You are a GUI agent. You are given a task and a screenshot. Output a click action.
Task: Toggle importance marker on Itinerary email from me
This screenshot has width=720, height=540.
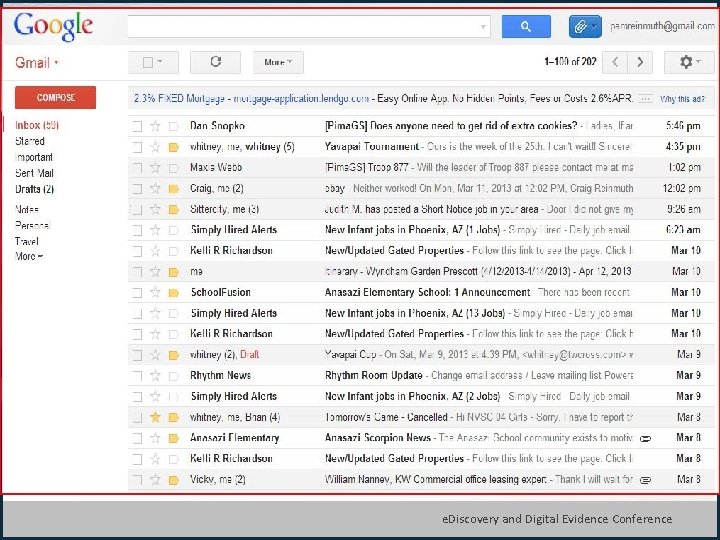coord(173,272)
